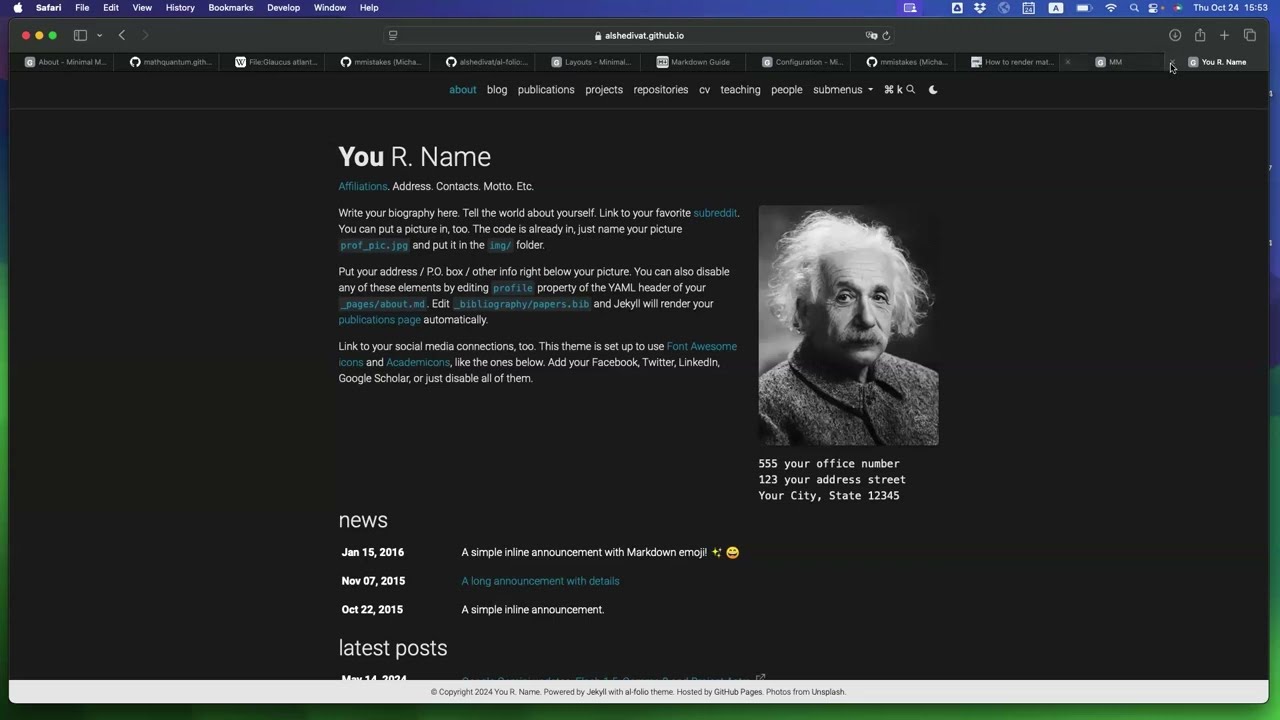
Task: Click the translate icon in address bar
Action: [x=871, y=35]
